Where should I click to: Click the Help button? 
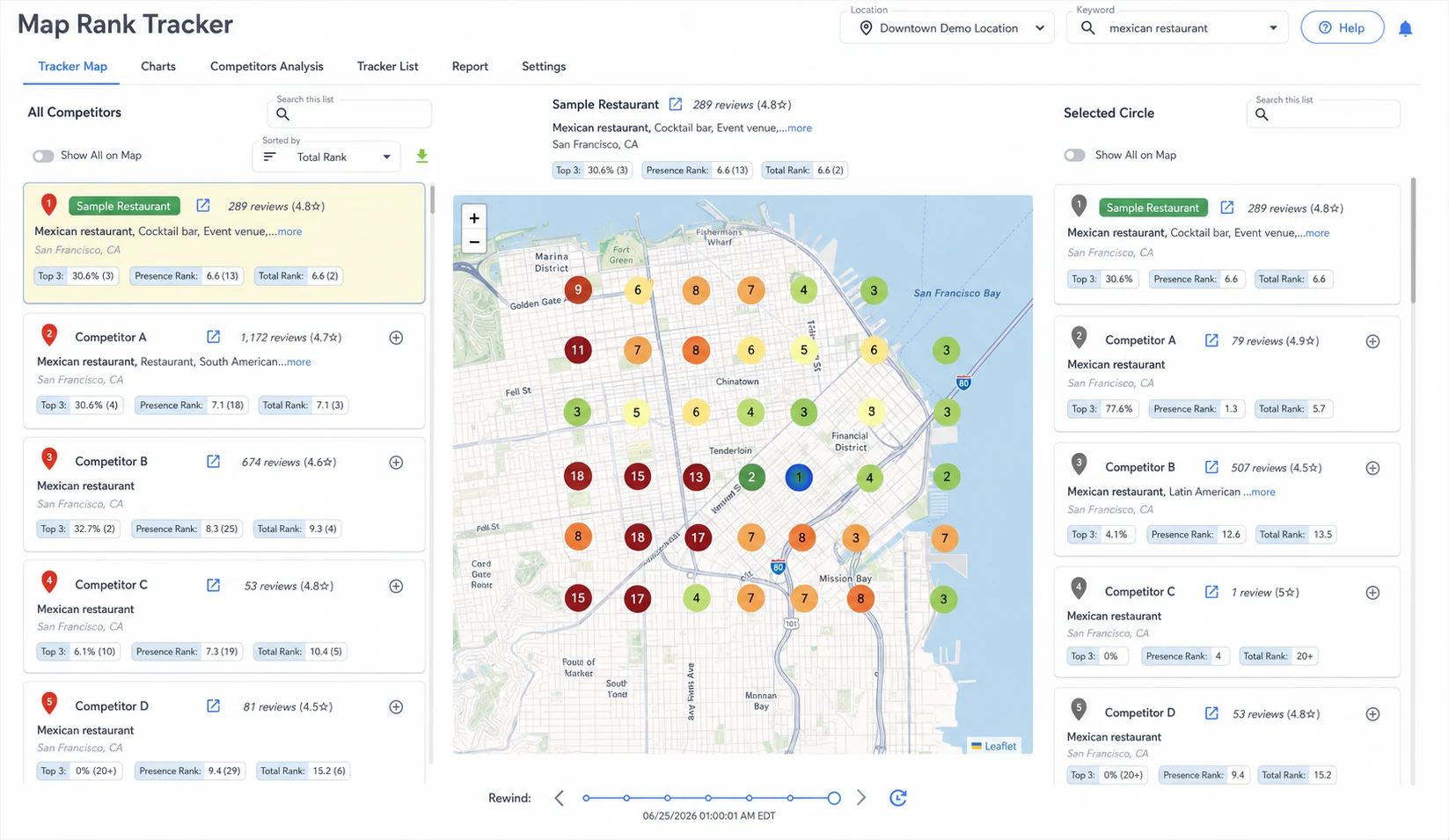pos(1342,28)
